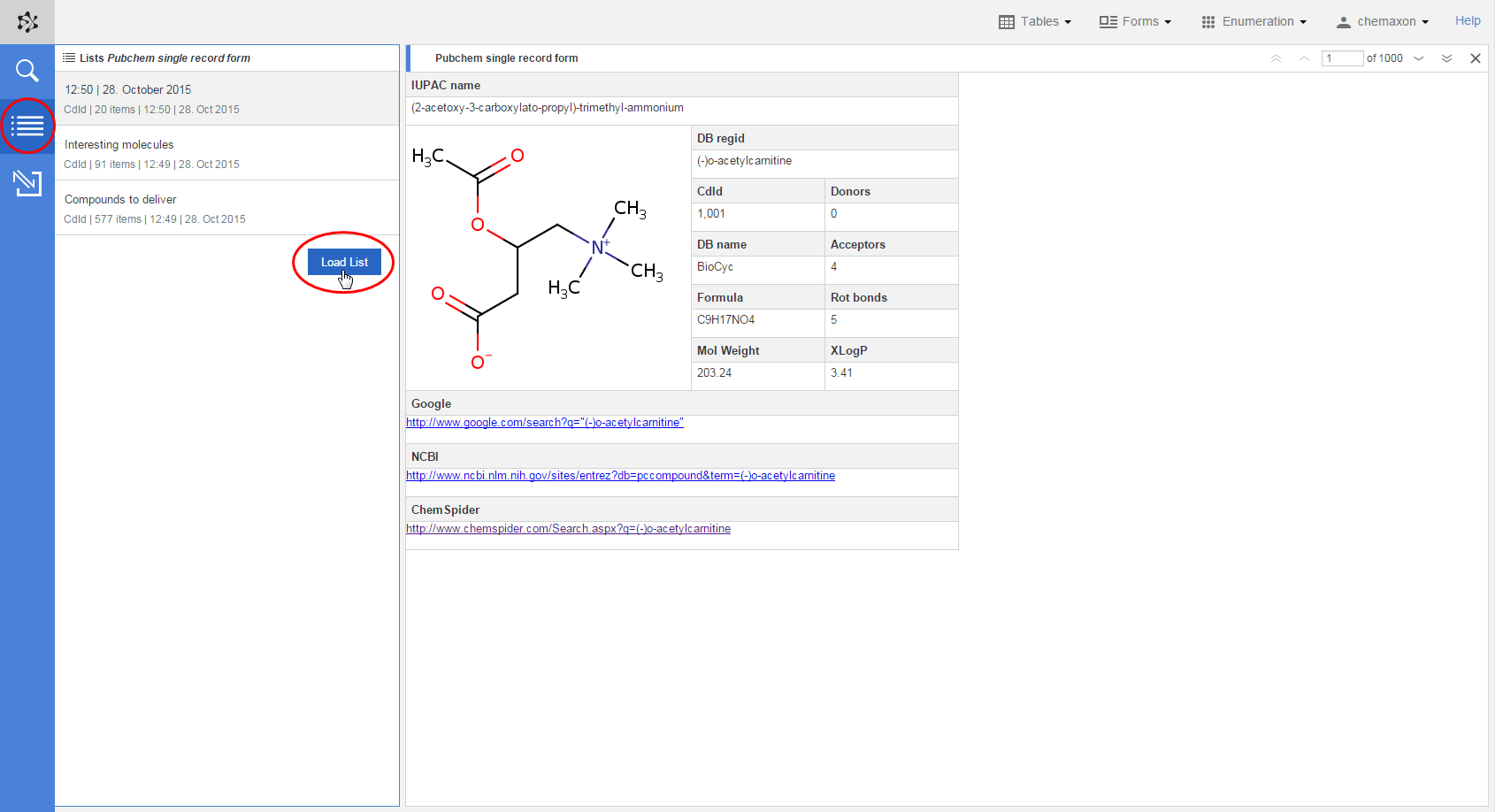Jump to the last record
Viewport: 1495px width, 812px height.
1447,58
